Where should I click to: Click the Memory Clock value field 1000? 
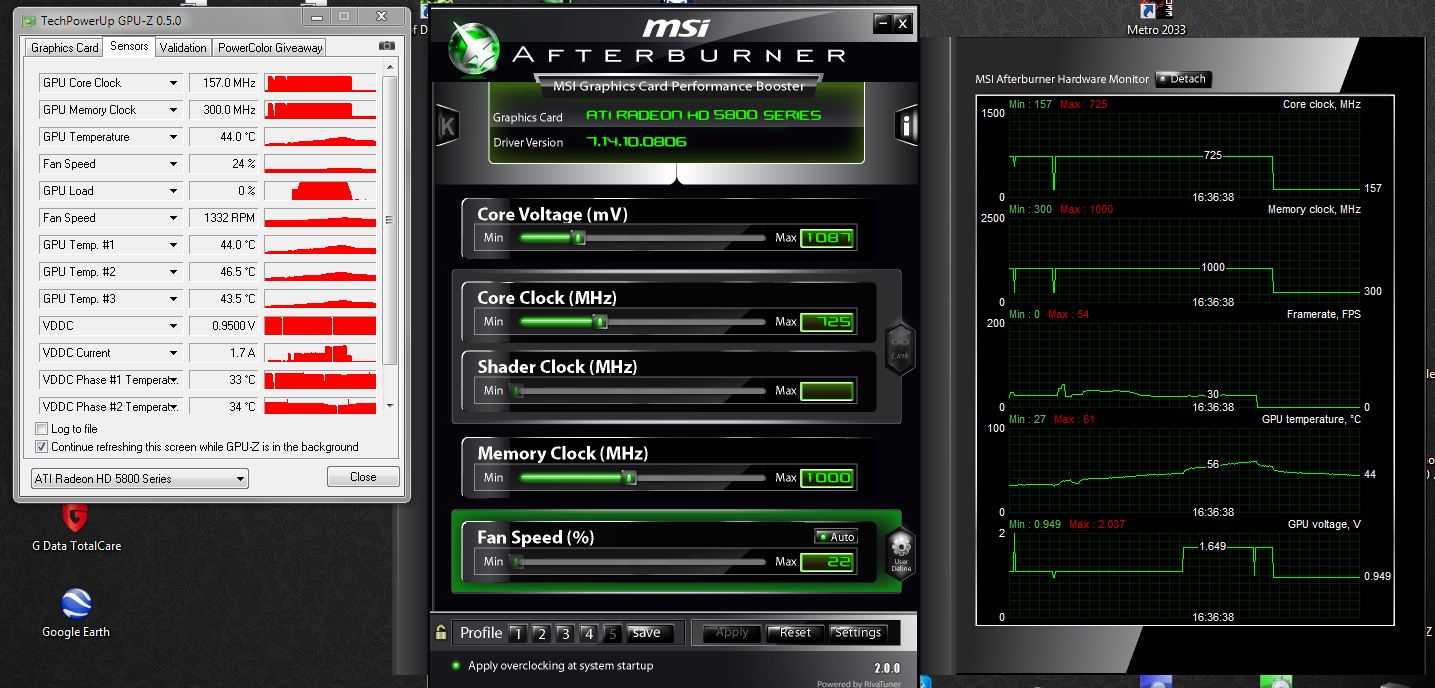click(827, 478)
